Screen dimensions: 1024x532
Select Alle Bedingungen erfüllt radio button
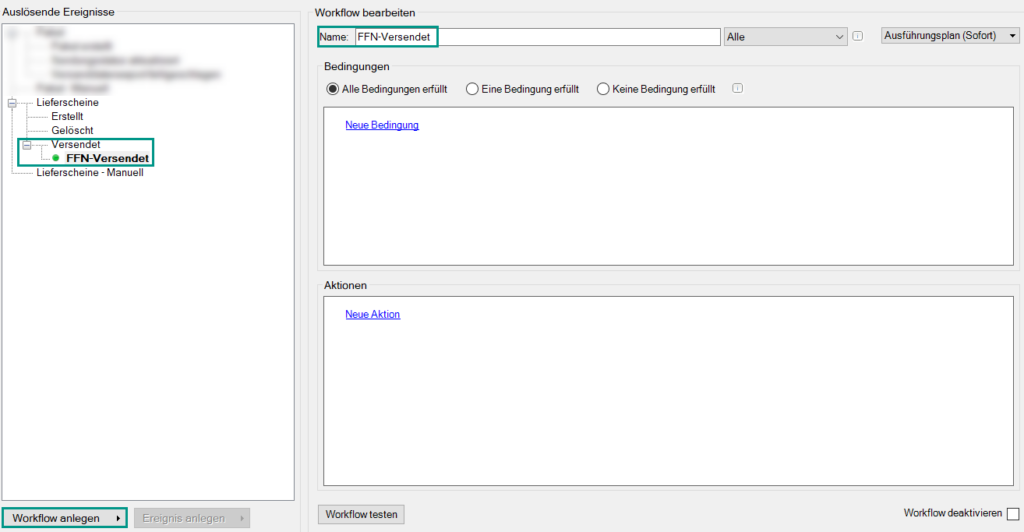[334, 89]
